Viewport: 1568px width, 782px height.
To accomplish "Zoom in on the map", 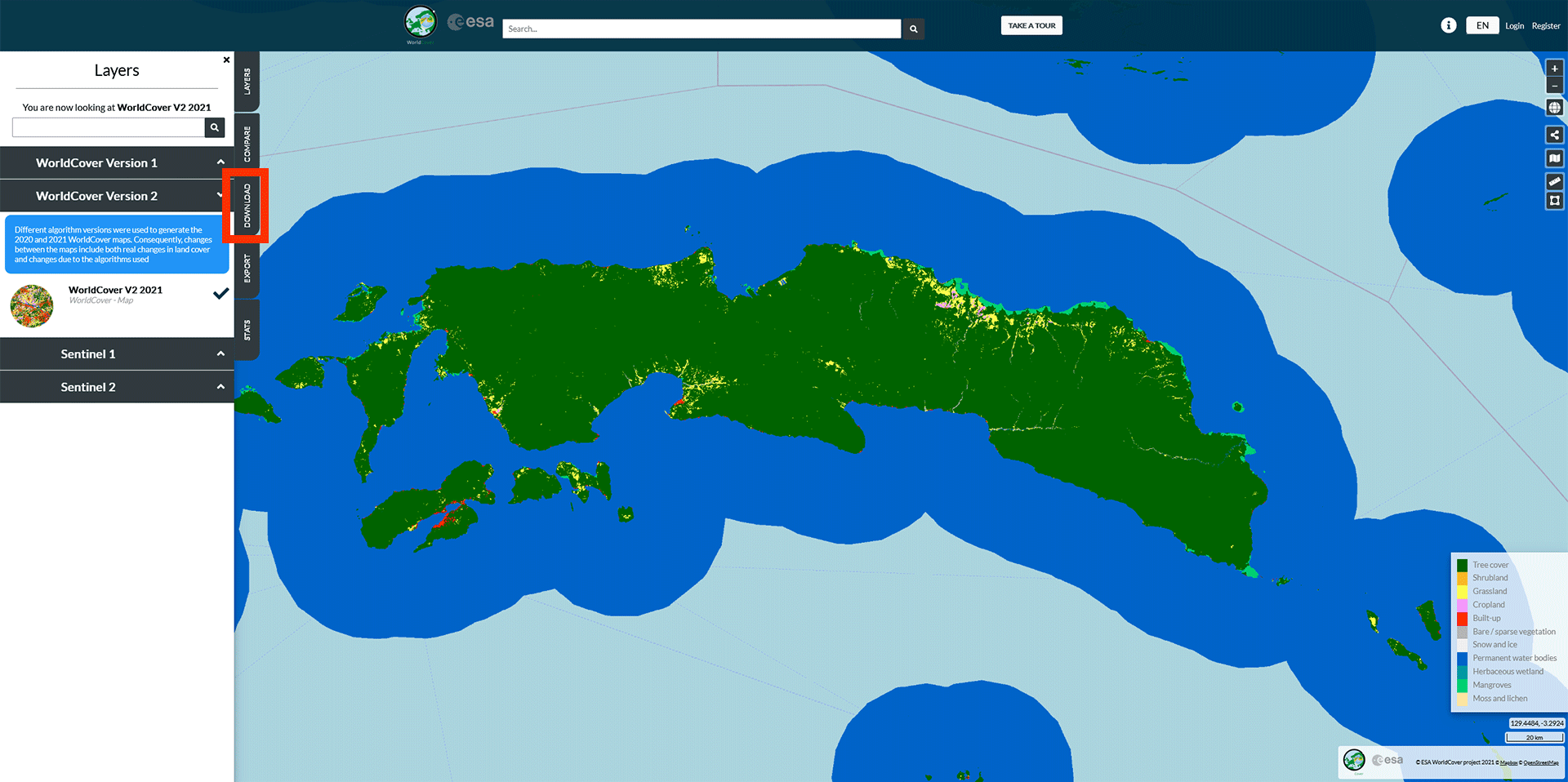I will point(1554,69).
